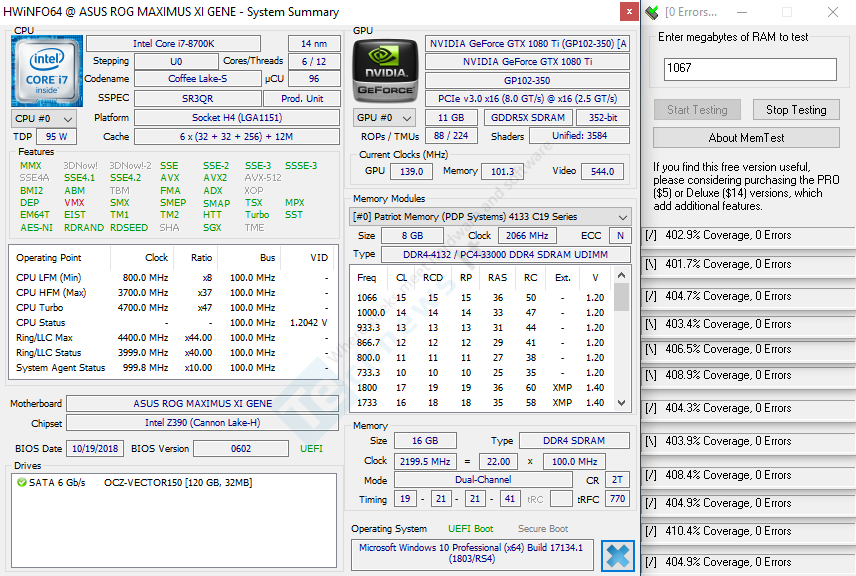Click the GPU clock 139.0 value
Screen dimensions: 856x576
click(411, 171)
